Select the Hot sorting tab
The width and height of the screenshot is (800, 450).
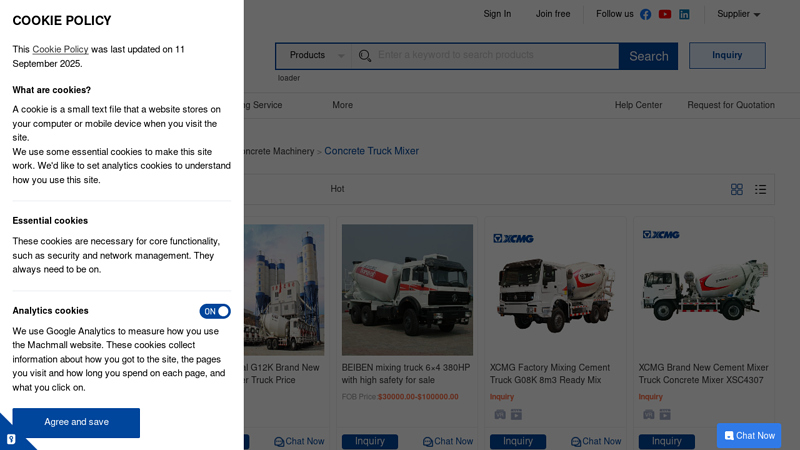(x=337, y=189)
